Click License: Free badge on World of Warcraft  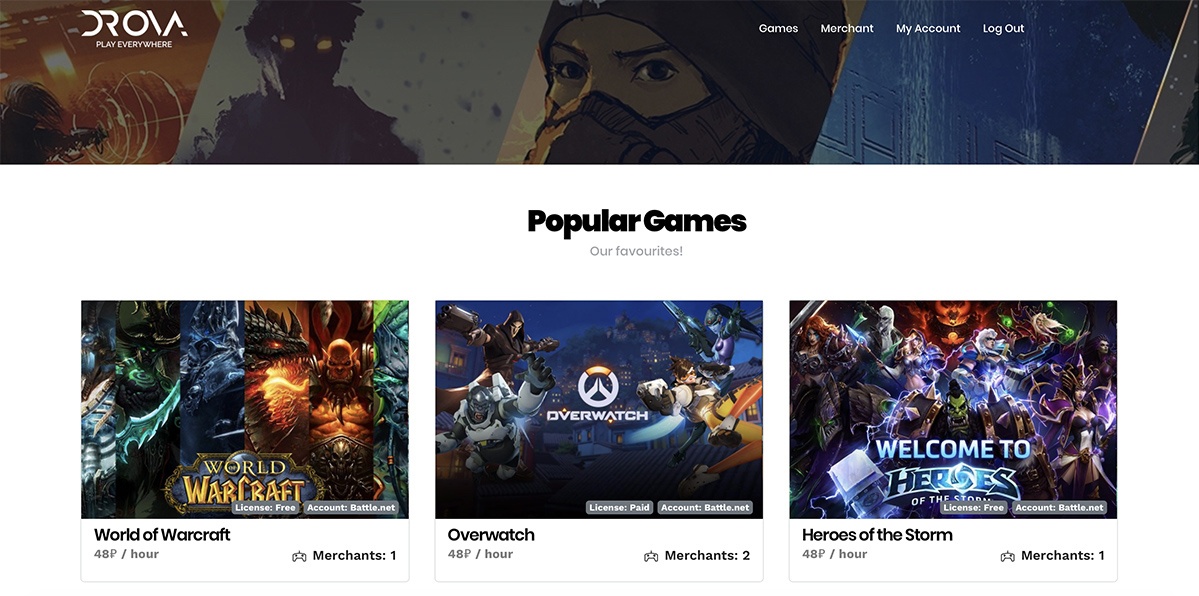[265, 507]
